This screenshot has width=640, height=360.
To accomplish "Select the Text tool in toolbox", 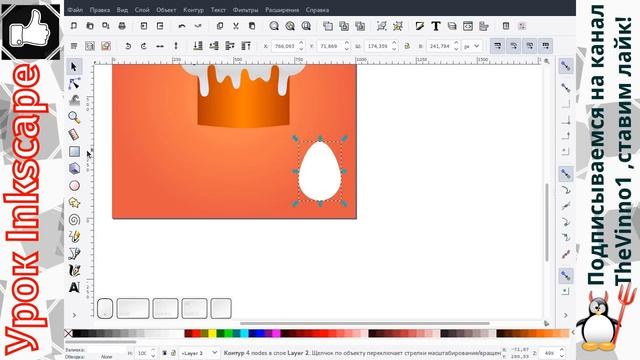I will click(x=74, y=288).
